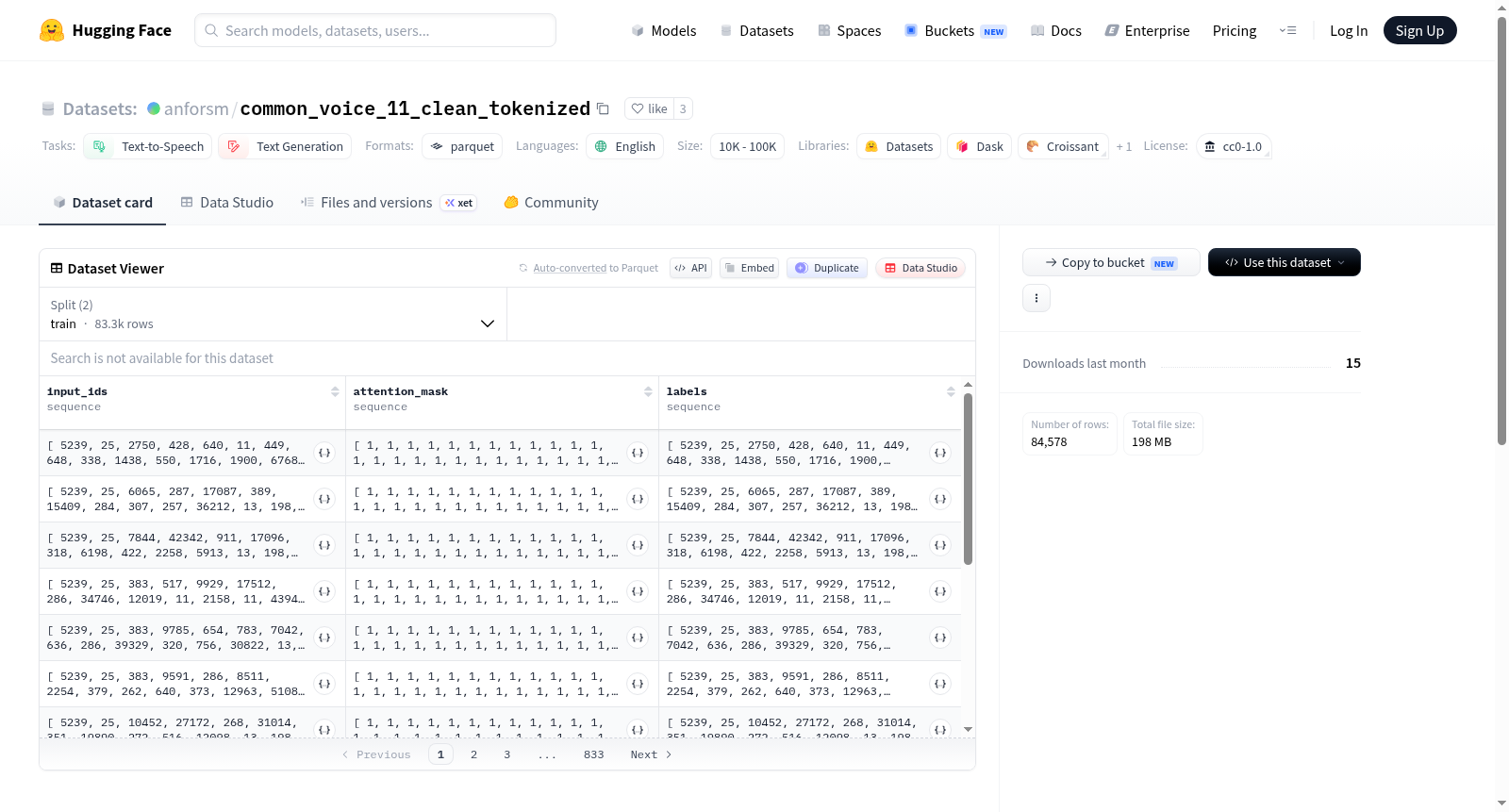The height and width of the screenshot is (812, 1509).
Task: Show the +1 more libraries
Action: point(1123,146)
